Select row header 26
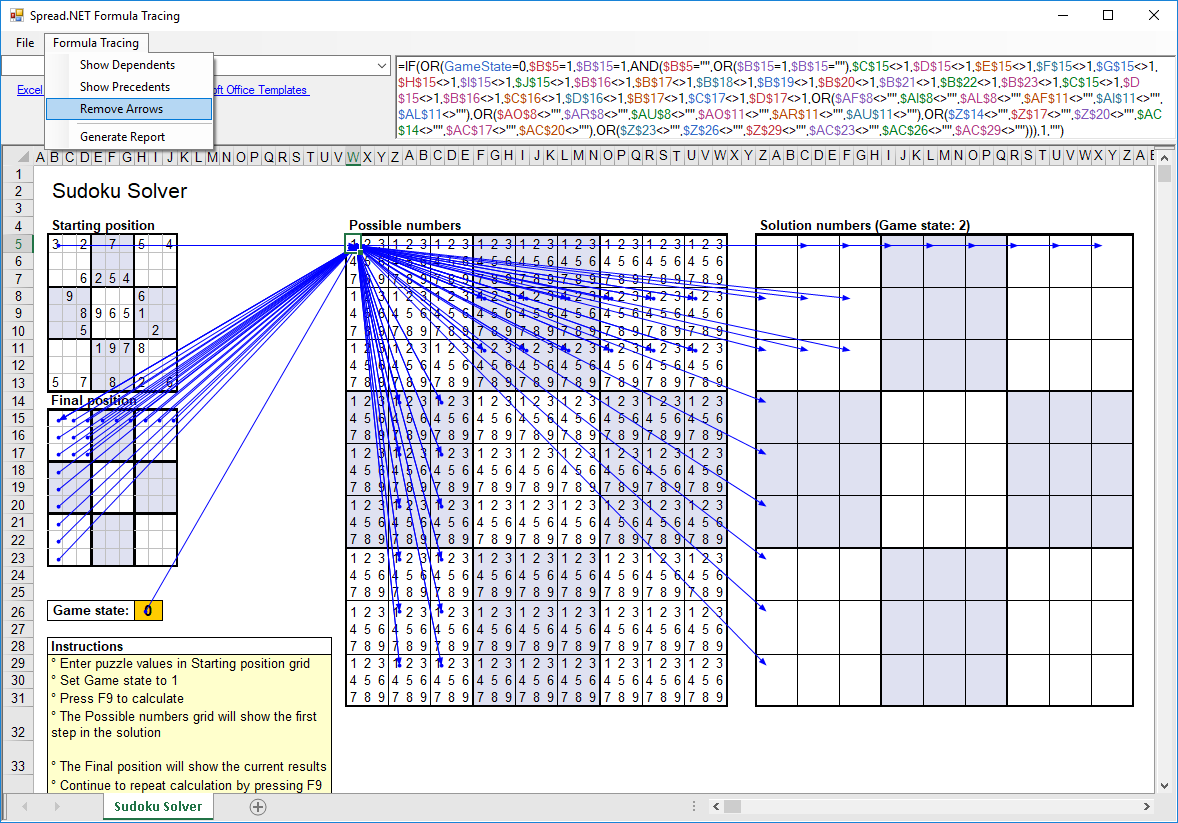The image size is (1178, 823). coord(17,611)
